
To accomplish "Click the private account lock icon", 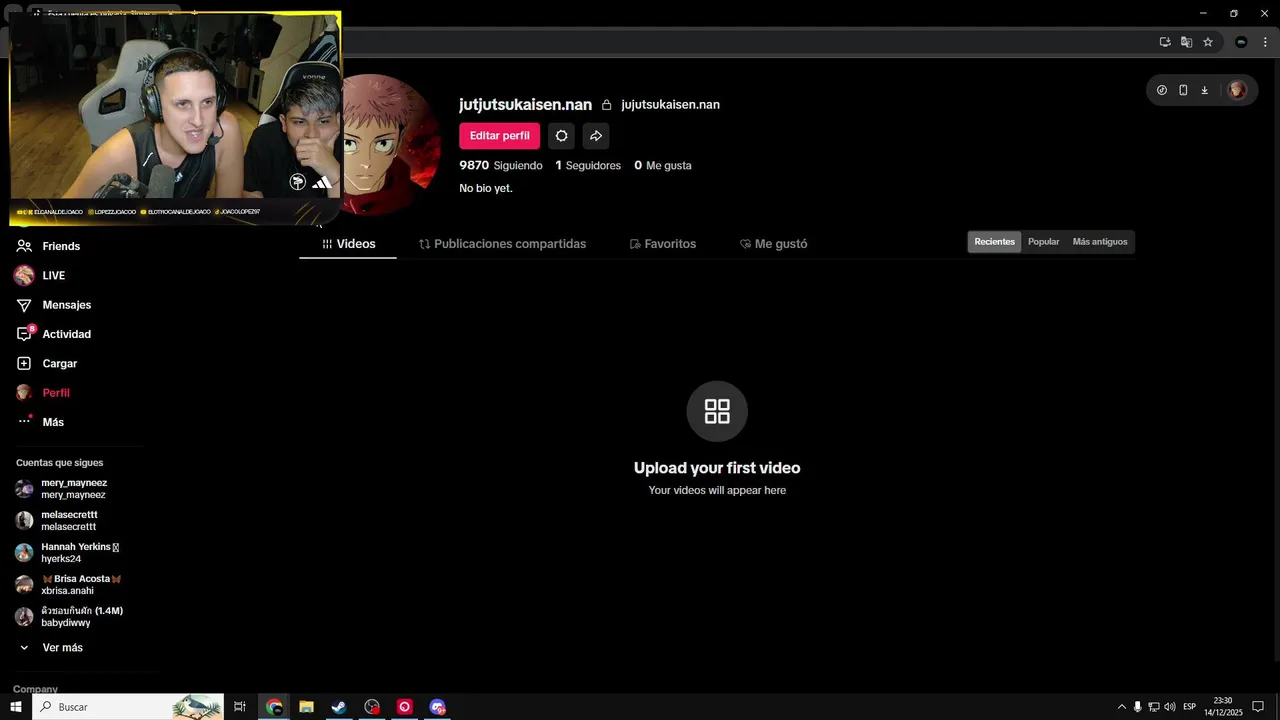I will 606,105.
